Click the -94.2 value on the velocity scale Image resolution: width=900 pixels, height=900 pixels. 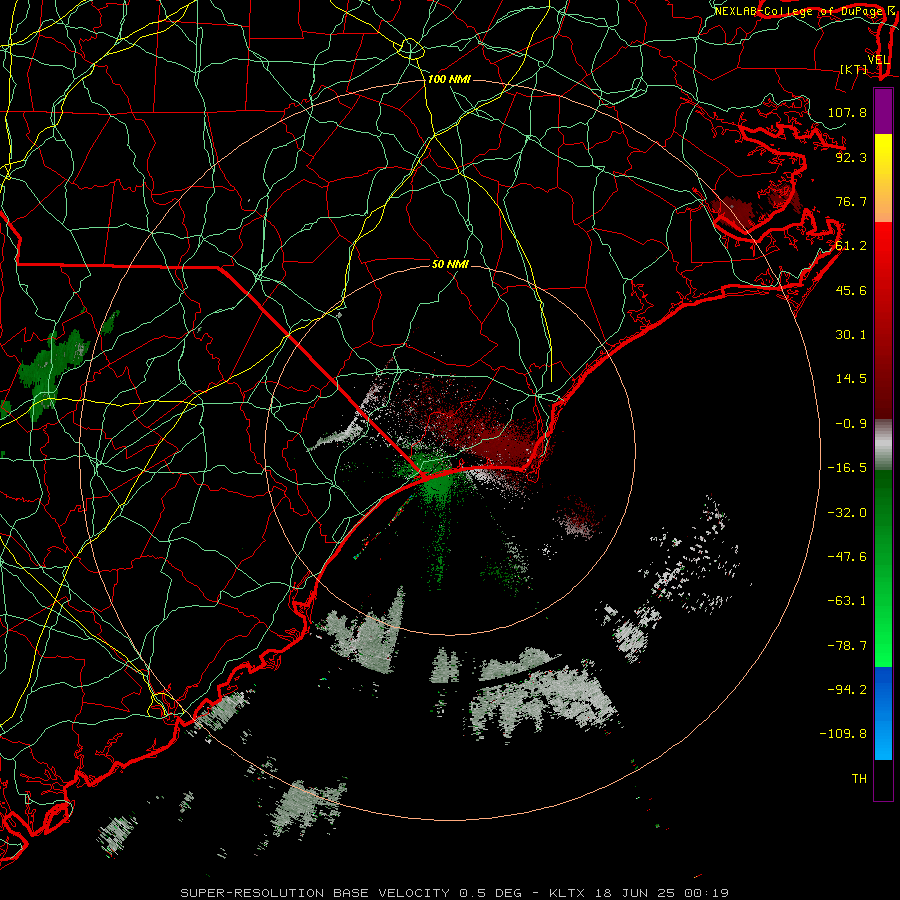coord(847,690)
